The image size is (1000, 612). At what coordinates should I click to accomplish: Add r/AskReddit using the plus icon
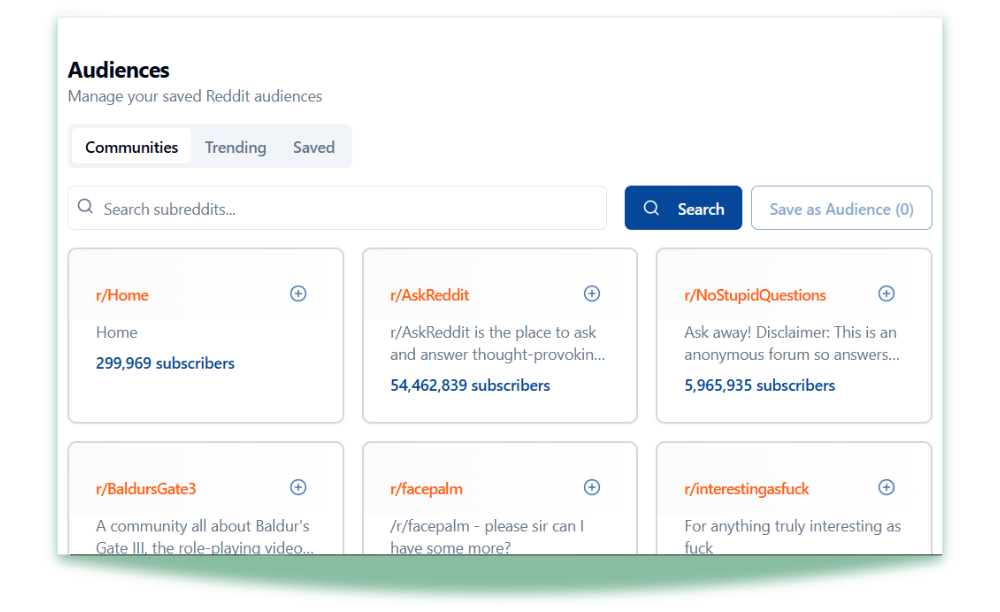coord(592,294)
